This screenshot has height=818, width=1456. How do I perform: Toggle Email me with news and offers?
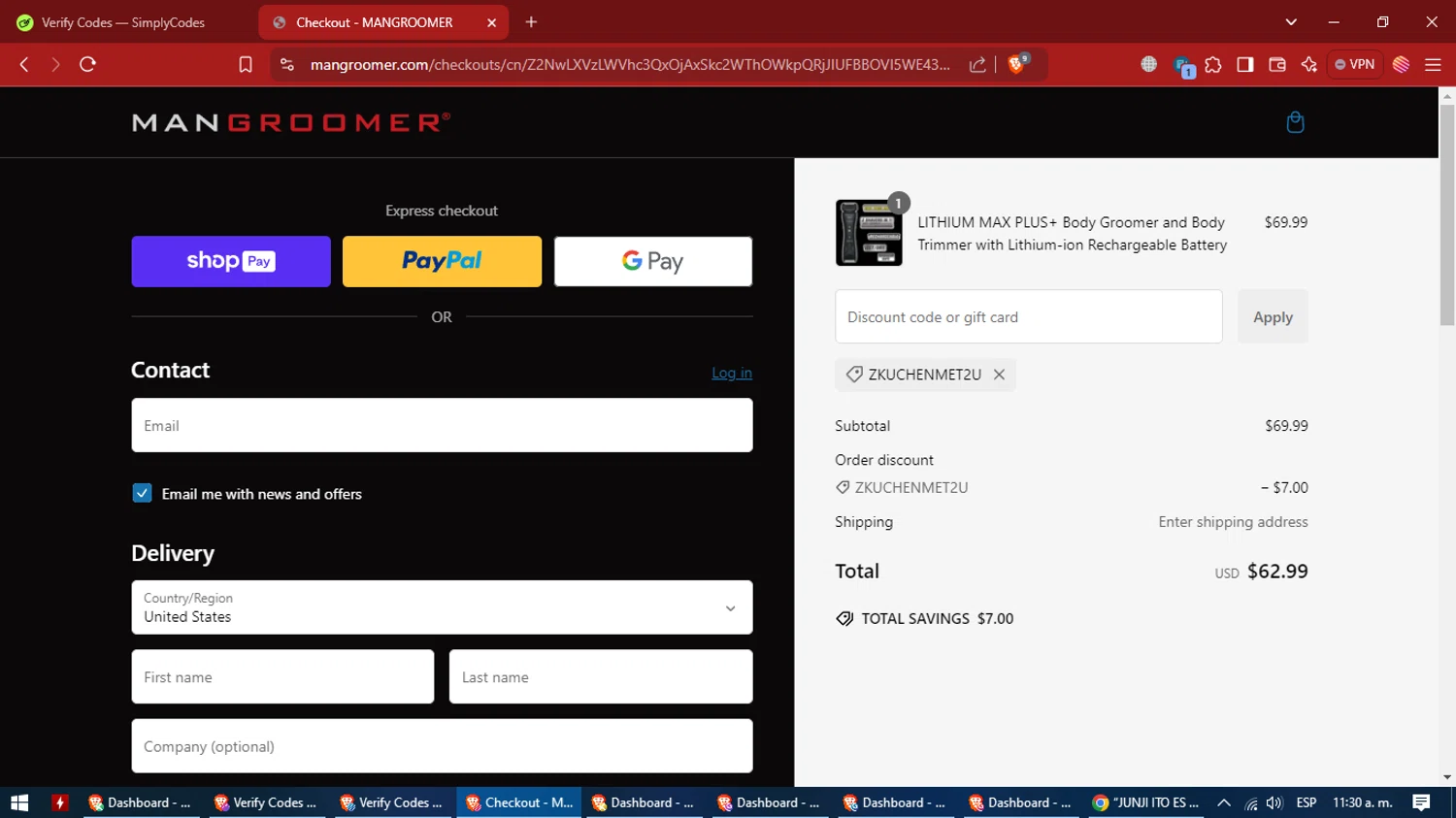pos(142,493)
